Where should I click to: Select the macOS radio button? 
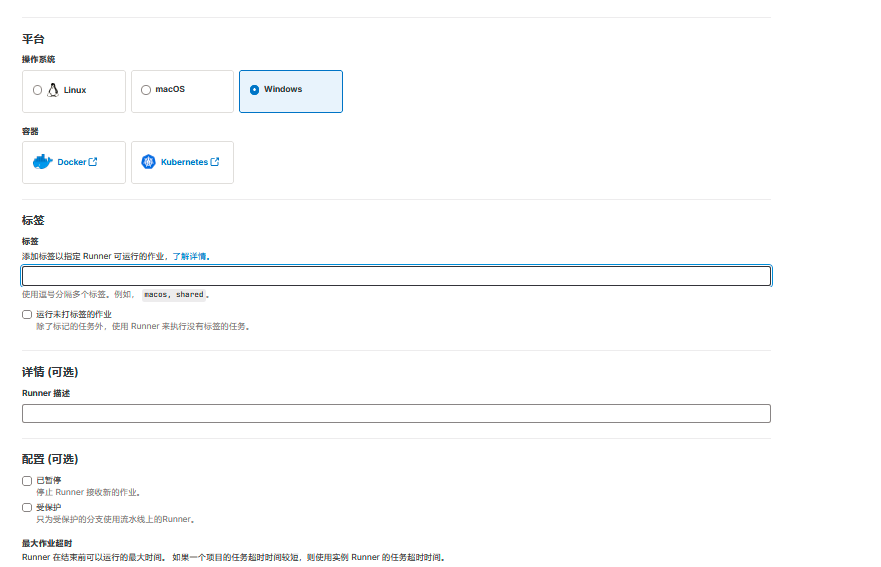click(146, 90)
